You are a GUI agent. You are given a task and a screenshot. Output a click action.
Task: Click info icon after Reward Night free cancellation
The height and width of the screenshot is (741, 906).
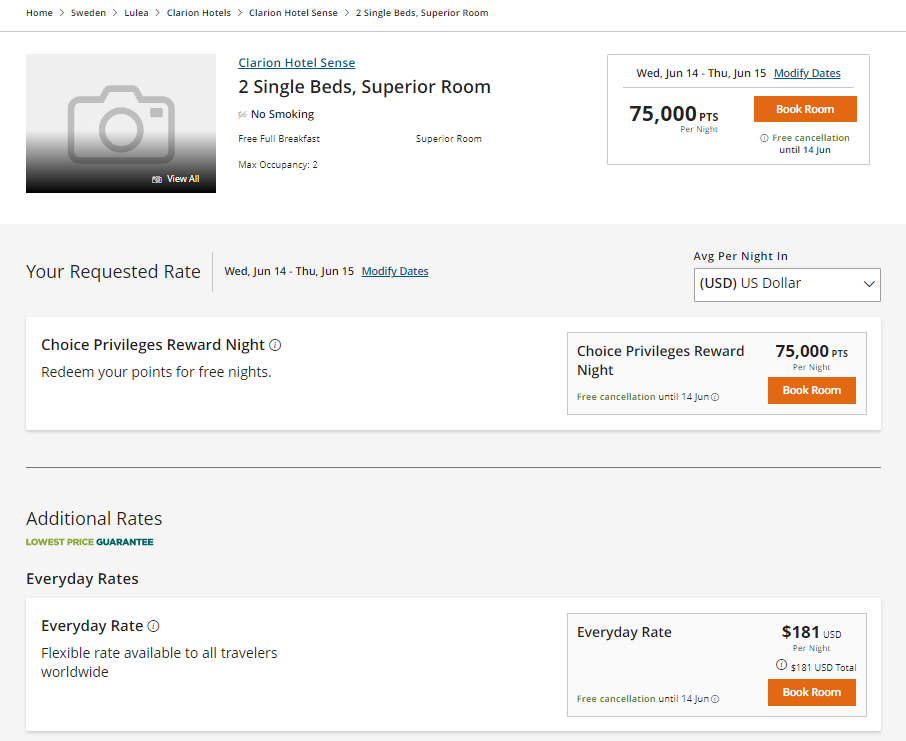715,397
